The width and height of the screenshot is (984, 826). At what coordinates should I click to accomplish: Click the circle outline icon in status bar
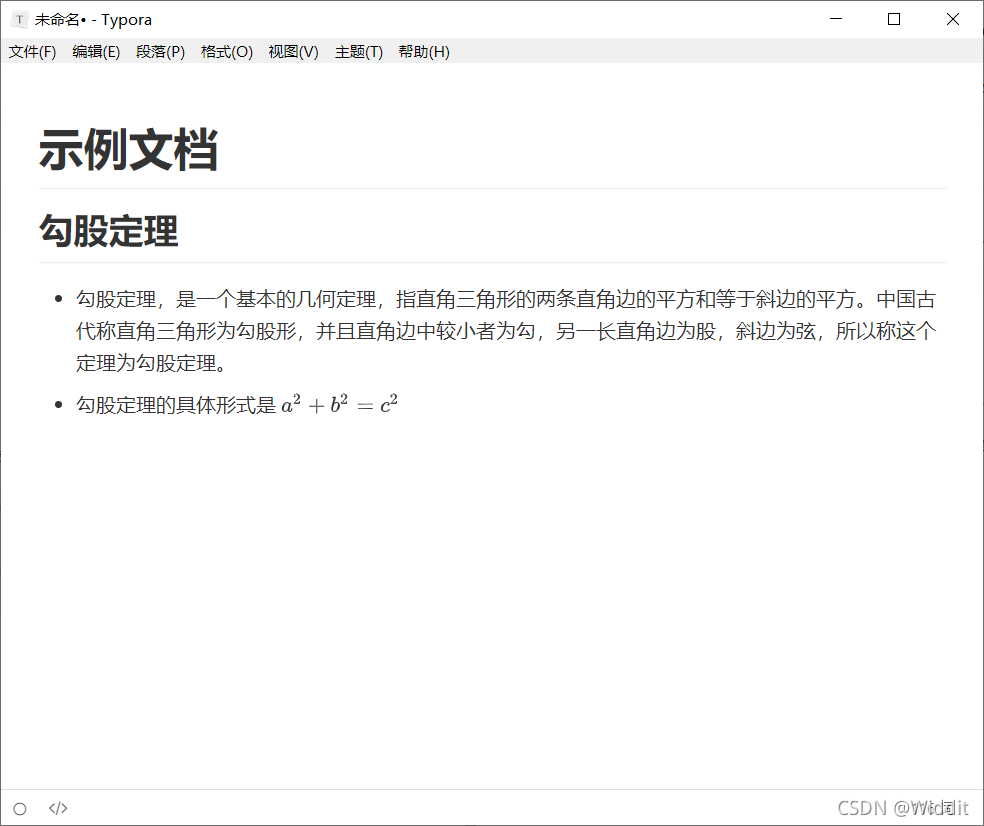click(x=20, y=808)
